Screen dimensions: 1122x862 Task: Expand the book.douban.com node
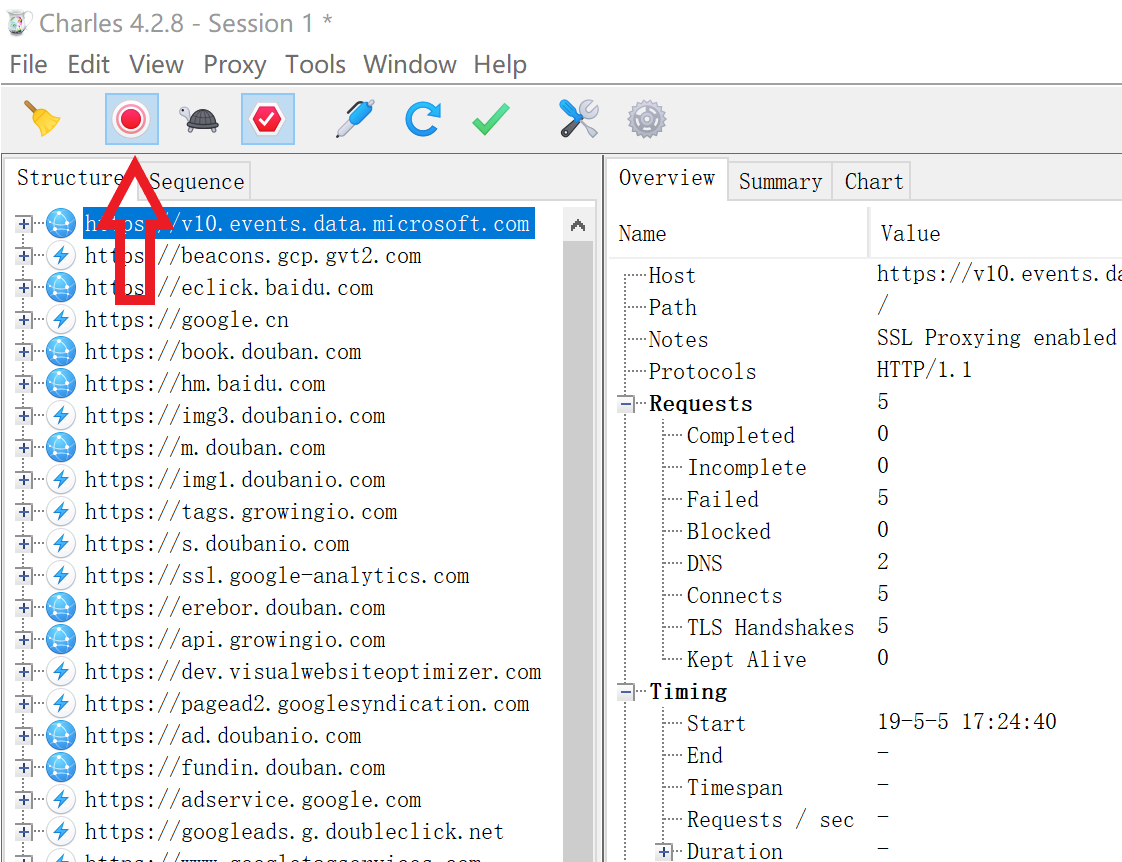(24, 352)
